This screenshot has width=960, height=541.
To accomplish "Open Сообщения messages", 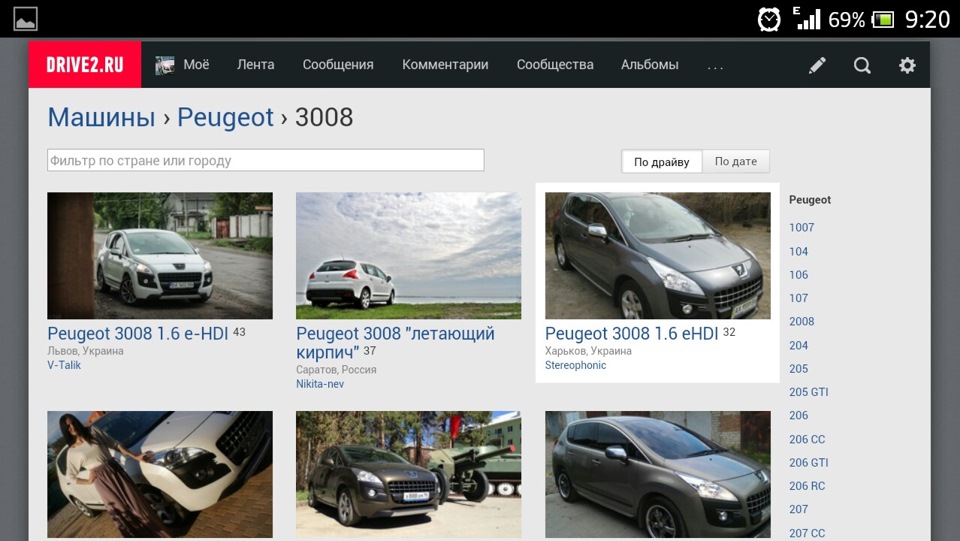I will coord(338,65).
